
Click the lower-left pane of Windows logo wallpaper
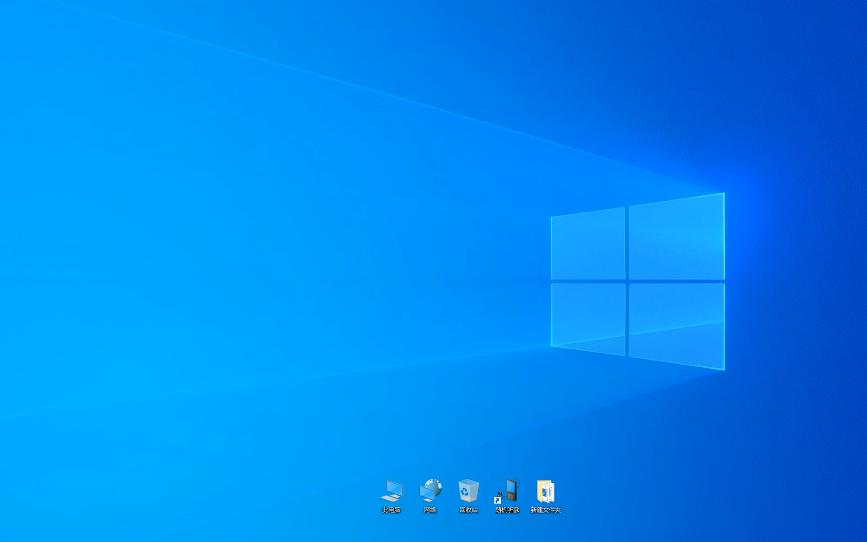[x=588, y=319]
